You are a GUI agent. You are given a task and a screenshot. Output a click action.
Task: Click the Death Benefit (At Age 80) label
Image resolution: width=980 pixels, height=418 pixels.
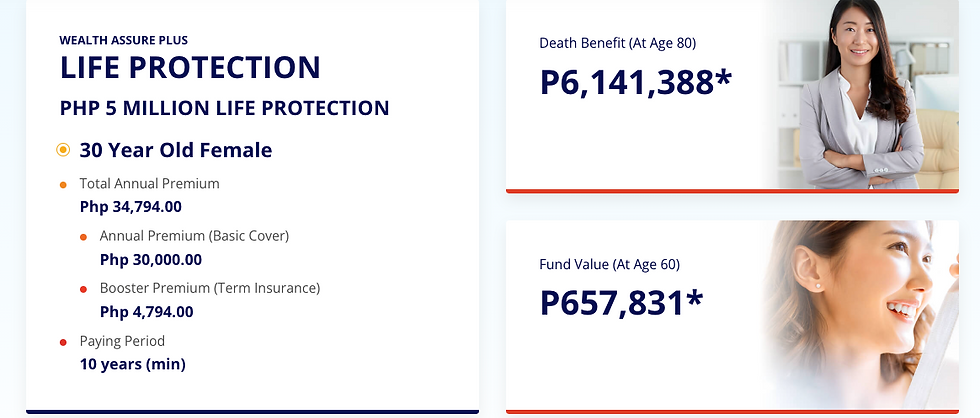point(617,43)
